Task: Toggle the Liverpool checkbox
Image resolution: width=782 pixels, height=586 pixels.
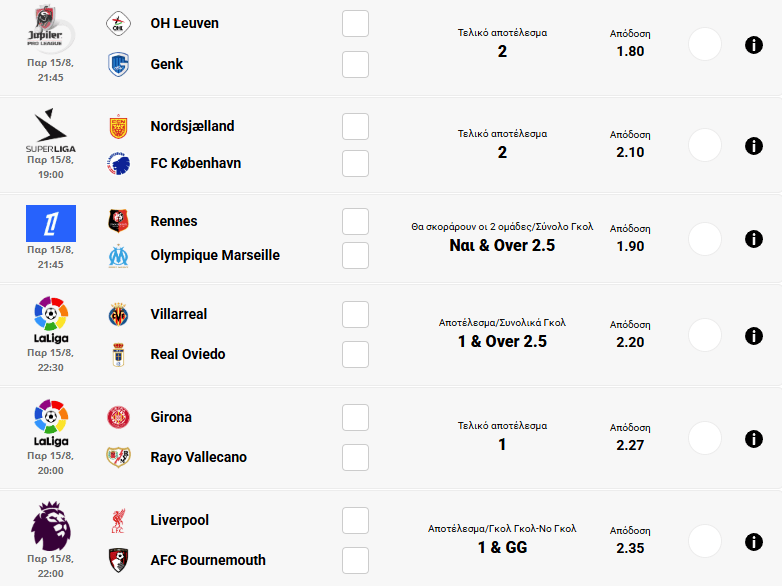Action: click(x=355, y=521)
